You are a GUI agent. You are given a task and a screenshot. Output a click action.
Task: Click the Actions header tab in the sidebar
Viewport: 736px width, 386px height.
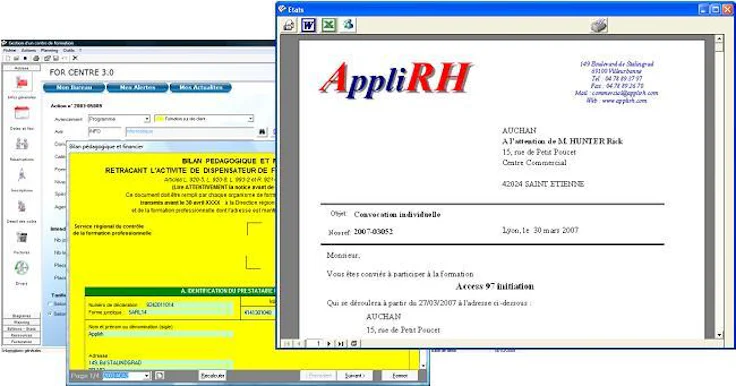[22, 68]
